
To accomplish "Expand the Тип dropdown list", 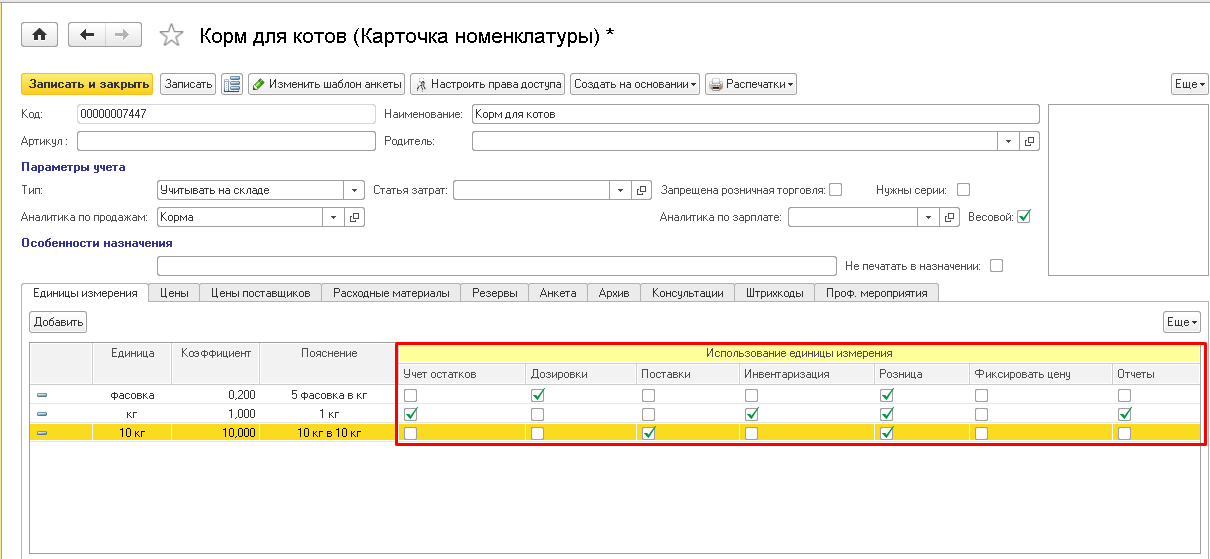I will point(354,190).
